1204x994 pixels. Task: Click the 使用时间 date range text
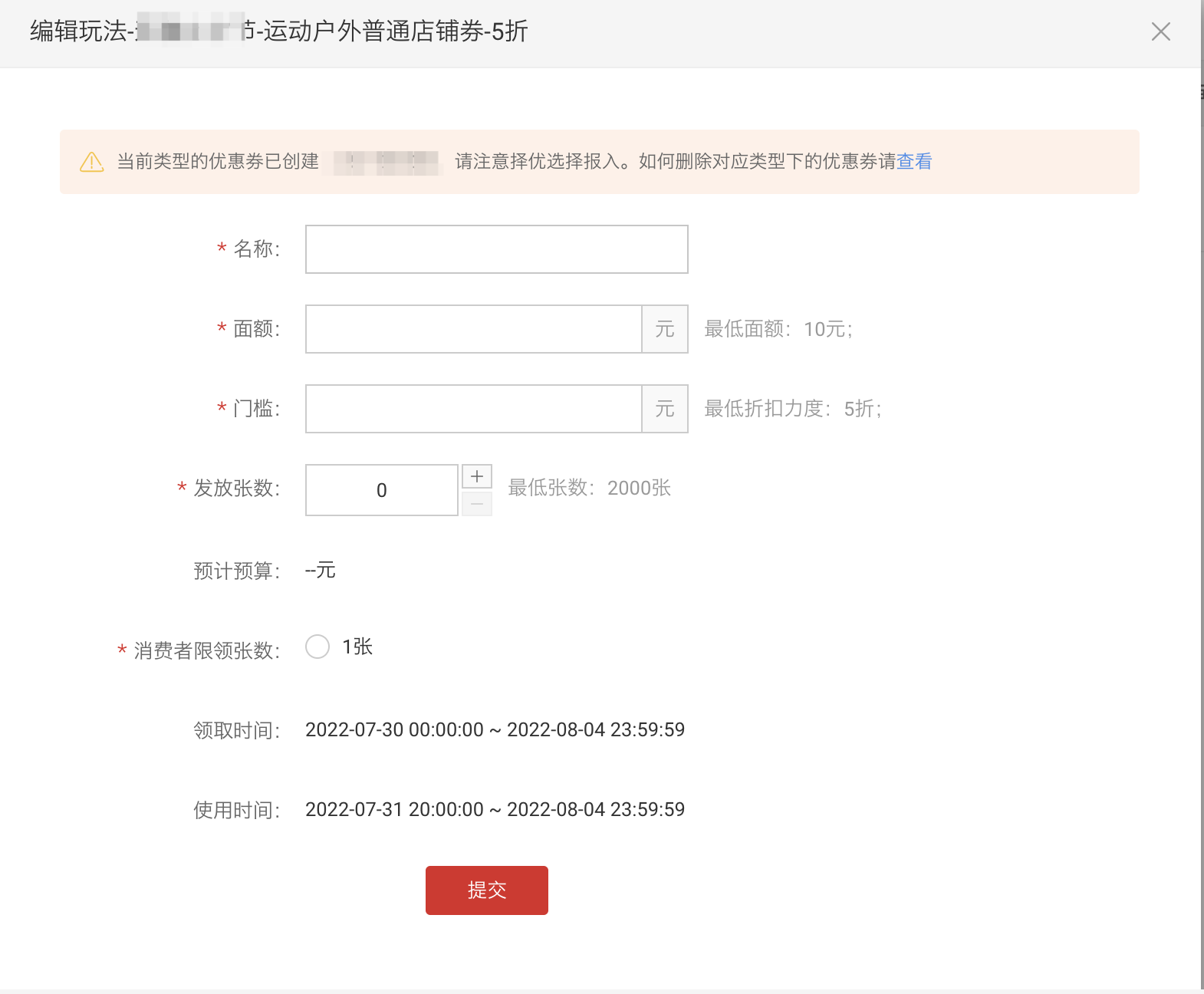(495, 809)
